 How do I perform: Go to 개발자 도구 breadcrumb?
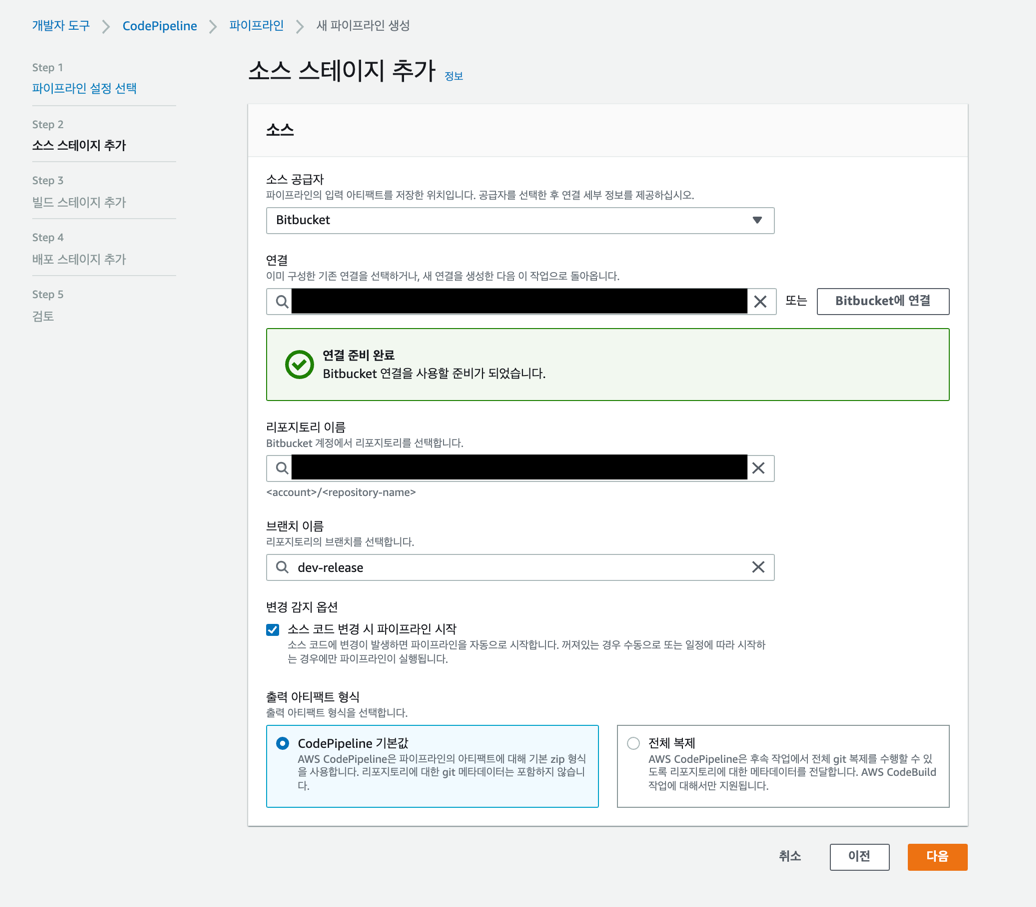pyautogui.click(x=61, y=26)
